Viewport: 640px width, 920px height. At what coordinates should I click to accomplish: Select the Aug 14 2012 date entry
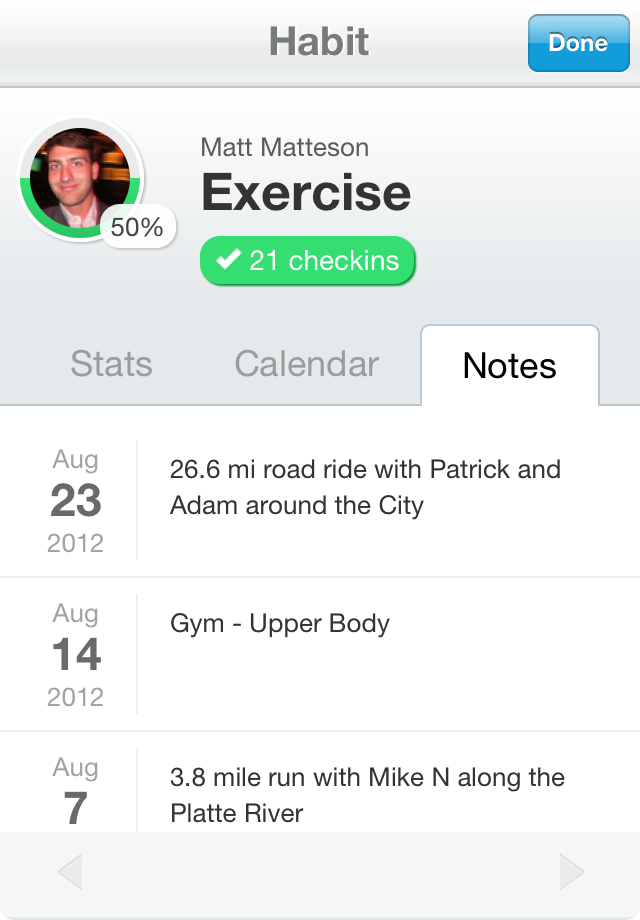pyautogui.click(x=76, y=654)
